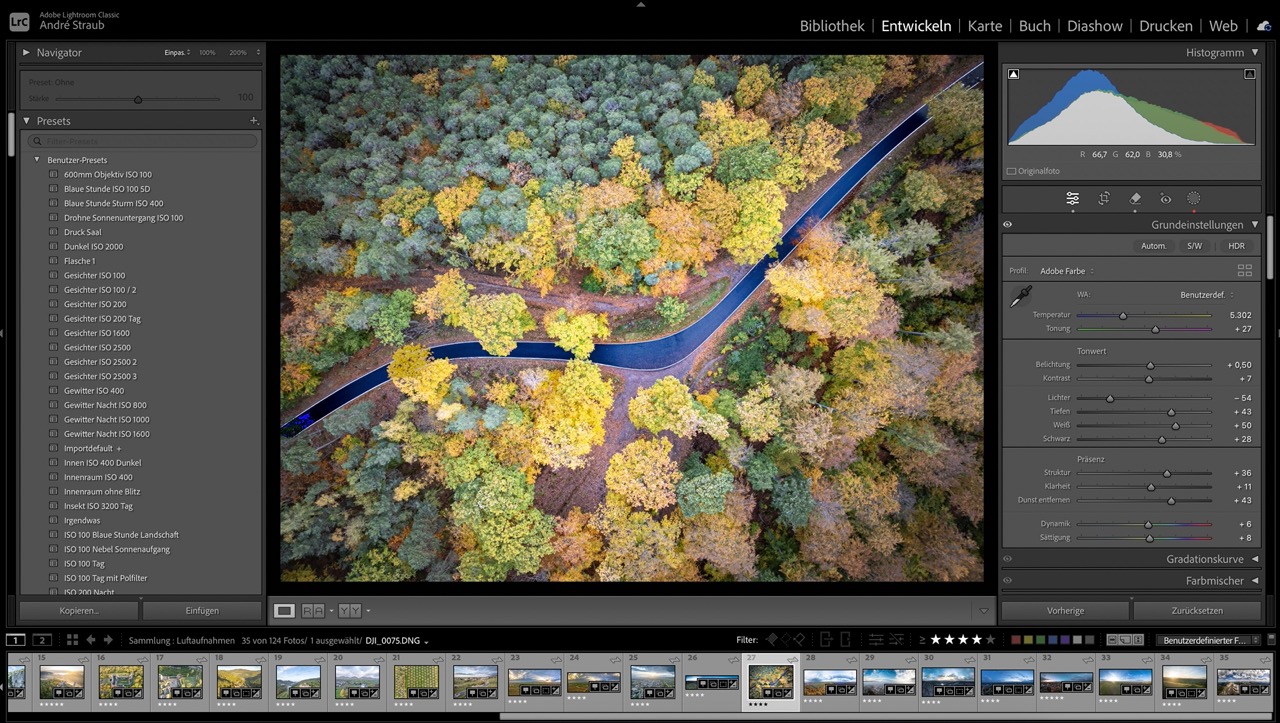Open the profile browser grid icon

[x=1244, y=271]
